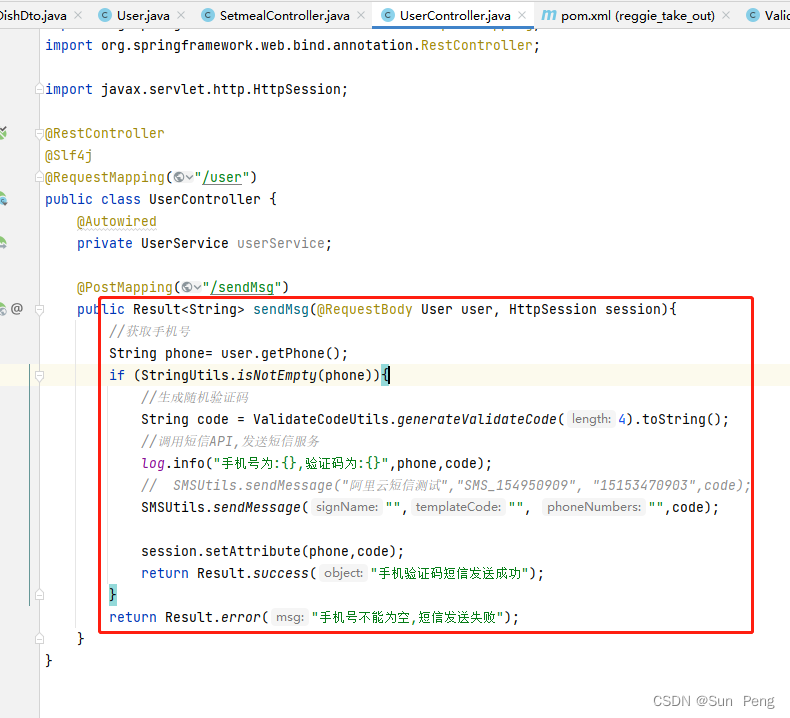Click the closing fold marker of sendMsg method
The image size is (790, 718).
point(39,639)
